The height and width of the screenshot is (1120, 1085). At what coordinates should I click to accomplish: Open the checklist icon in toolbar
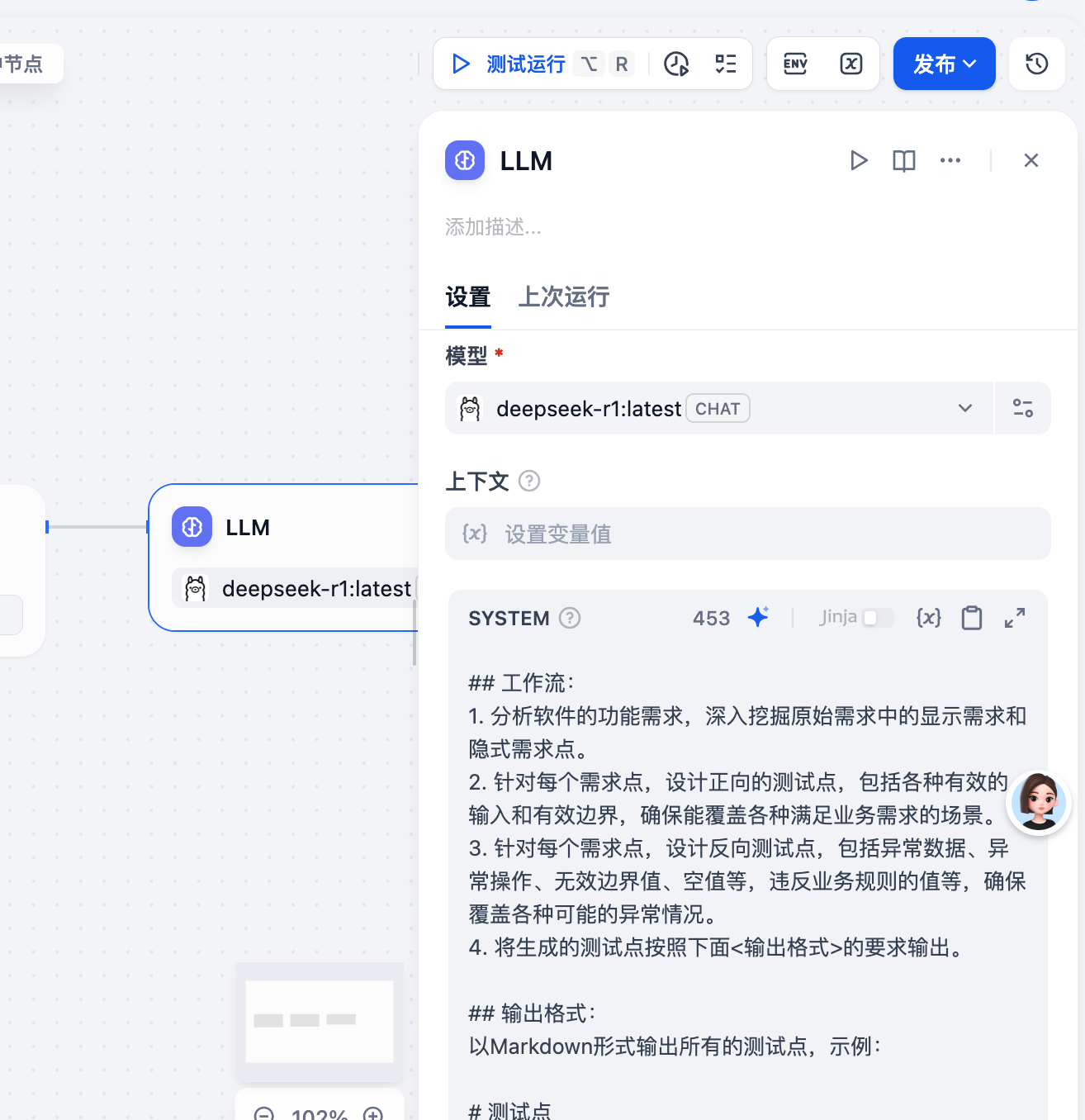pyautogui.click(x=726, y=64)
